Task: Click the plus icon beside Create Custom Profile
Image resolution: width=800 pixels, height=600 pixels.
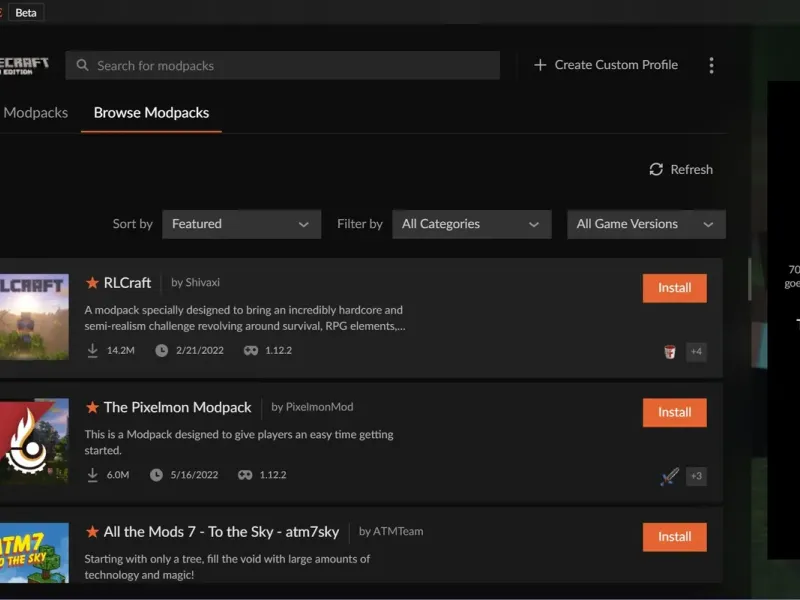Action: pos(540,65)
